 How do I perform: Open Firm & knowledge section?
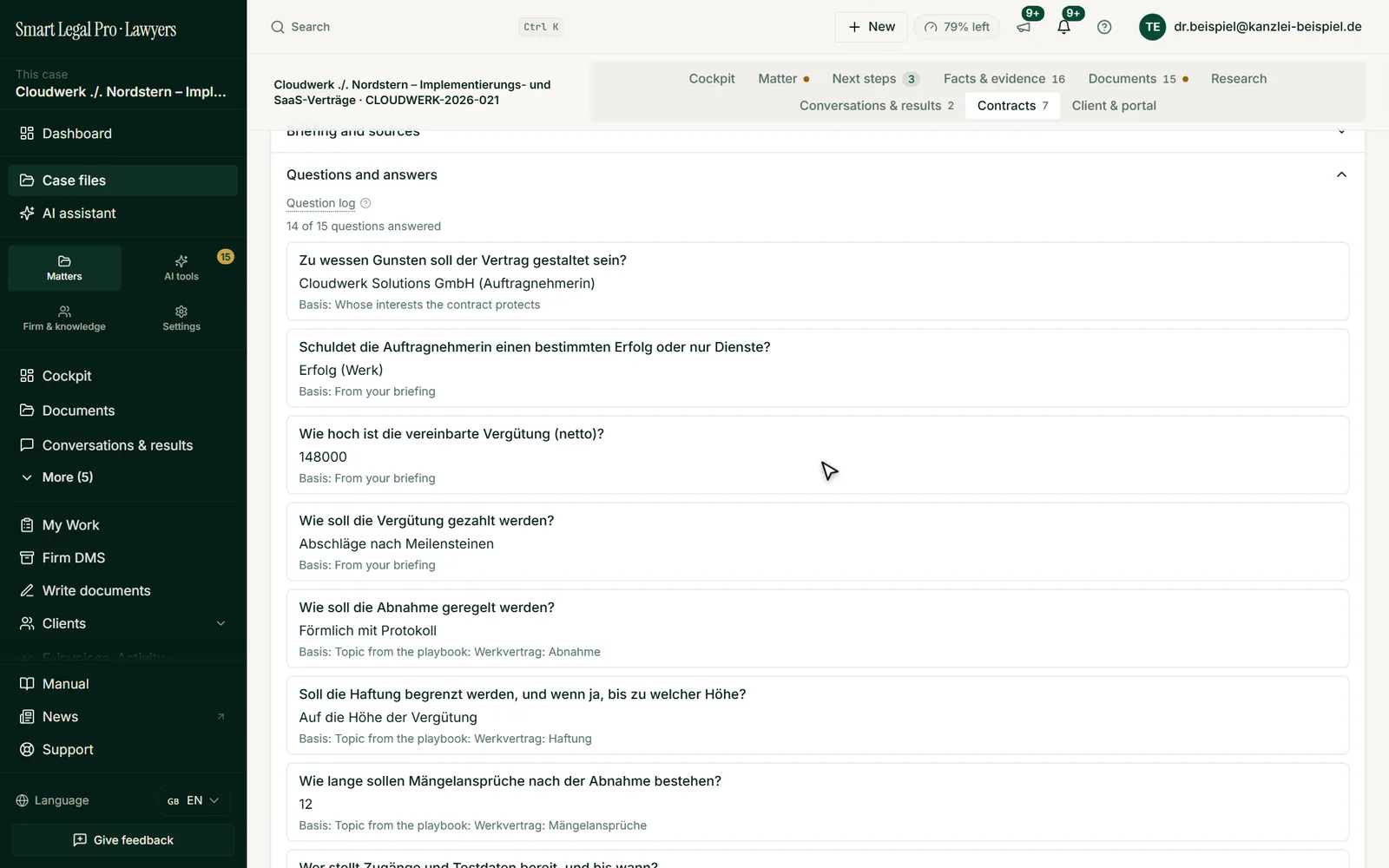point(64,319)
